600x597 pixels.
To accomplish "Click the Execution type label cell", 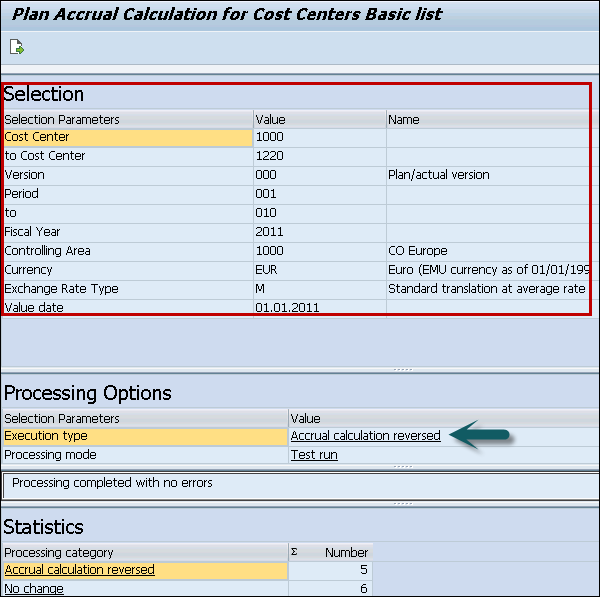I will pos(144,436).
